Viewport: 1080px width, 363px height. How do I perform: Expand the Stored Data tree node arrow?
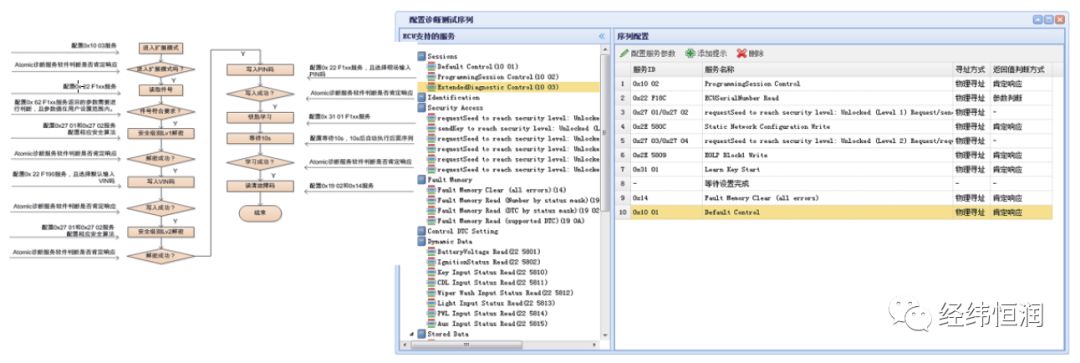413,334
